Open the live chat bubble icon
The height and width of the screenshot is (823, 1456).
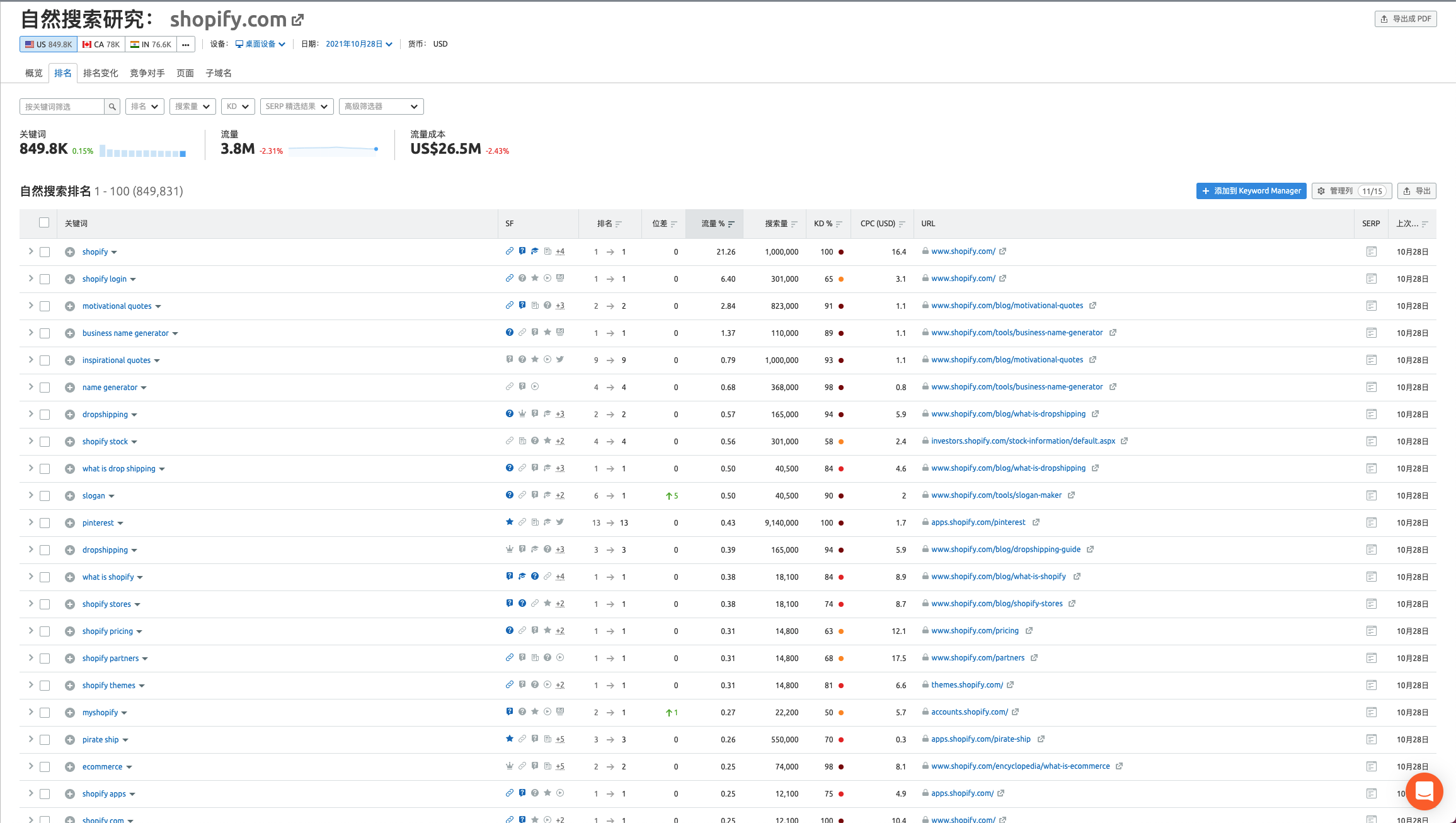tap(1424, 791)
